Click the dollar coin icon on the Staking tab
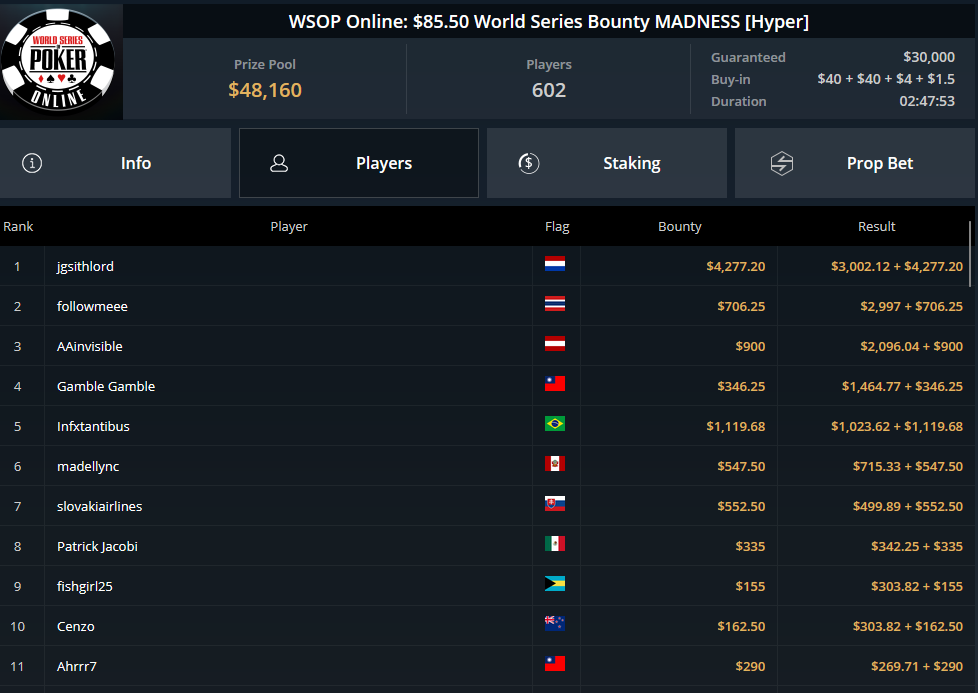This screenshot has height=693, width=978. coord(529,163)
